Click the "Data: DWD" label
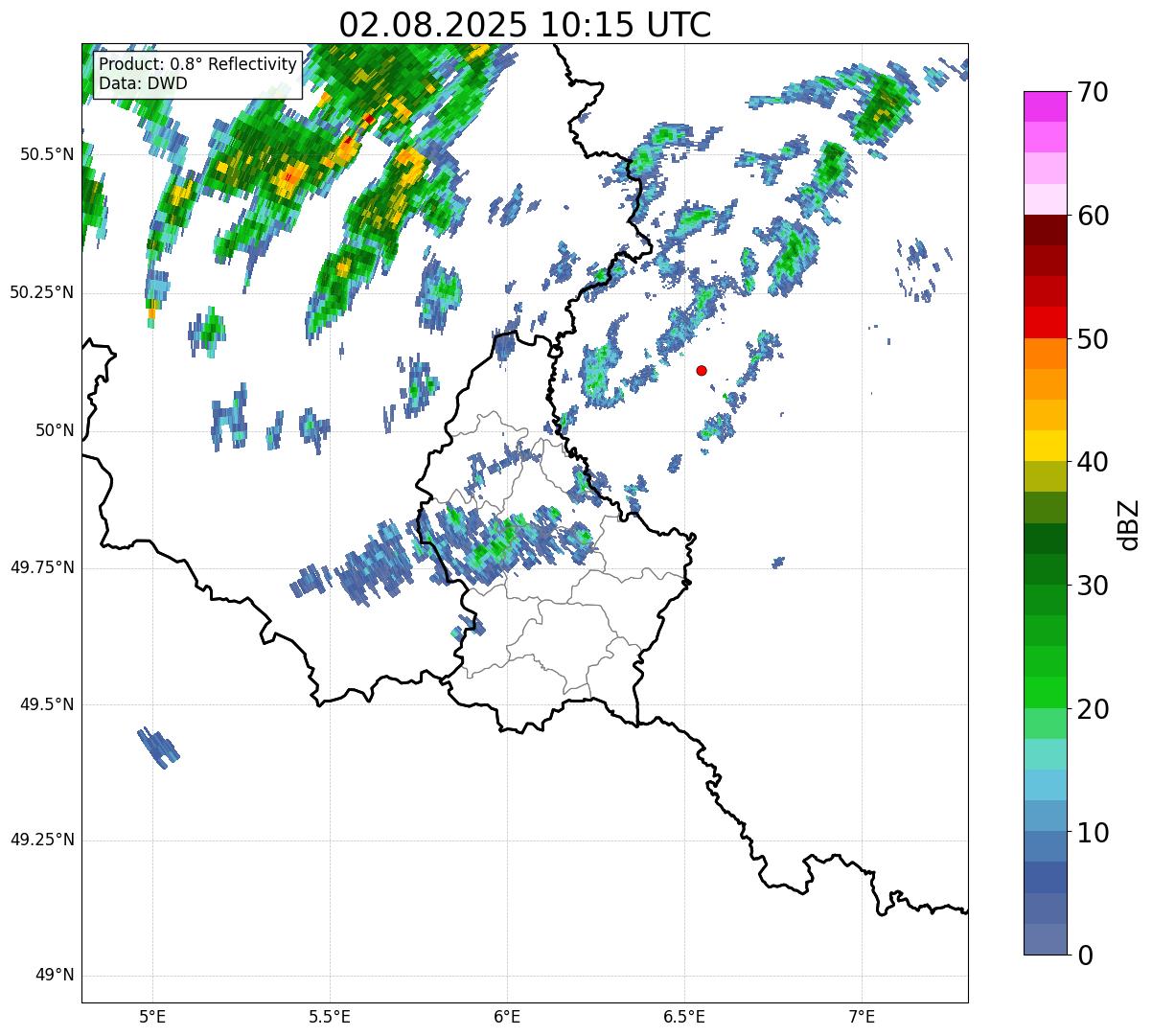Image resolution: width=1152 pixels, height=1036 pixels. pyautogui.click(x=143, y=83)
